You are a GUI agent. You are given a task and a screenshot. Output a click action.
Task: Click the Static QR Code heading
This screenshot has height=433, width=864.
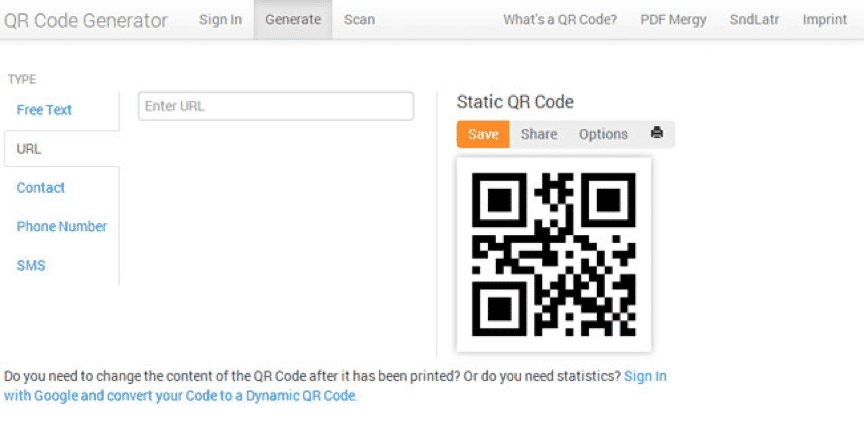515,102
